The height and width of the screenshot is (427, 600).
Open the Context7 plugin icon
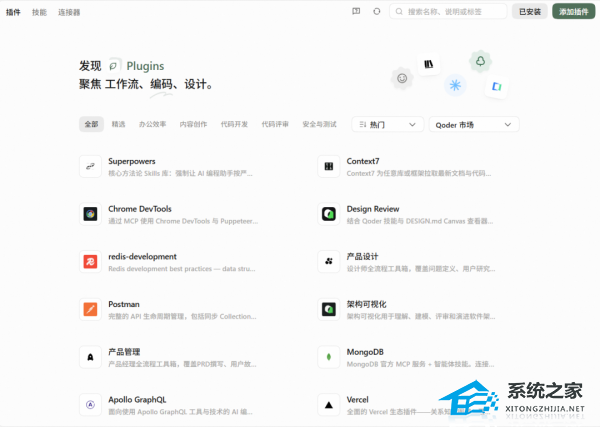[x=329, y=166]
